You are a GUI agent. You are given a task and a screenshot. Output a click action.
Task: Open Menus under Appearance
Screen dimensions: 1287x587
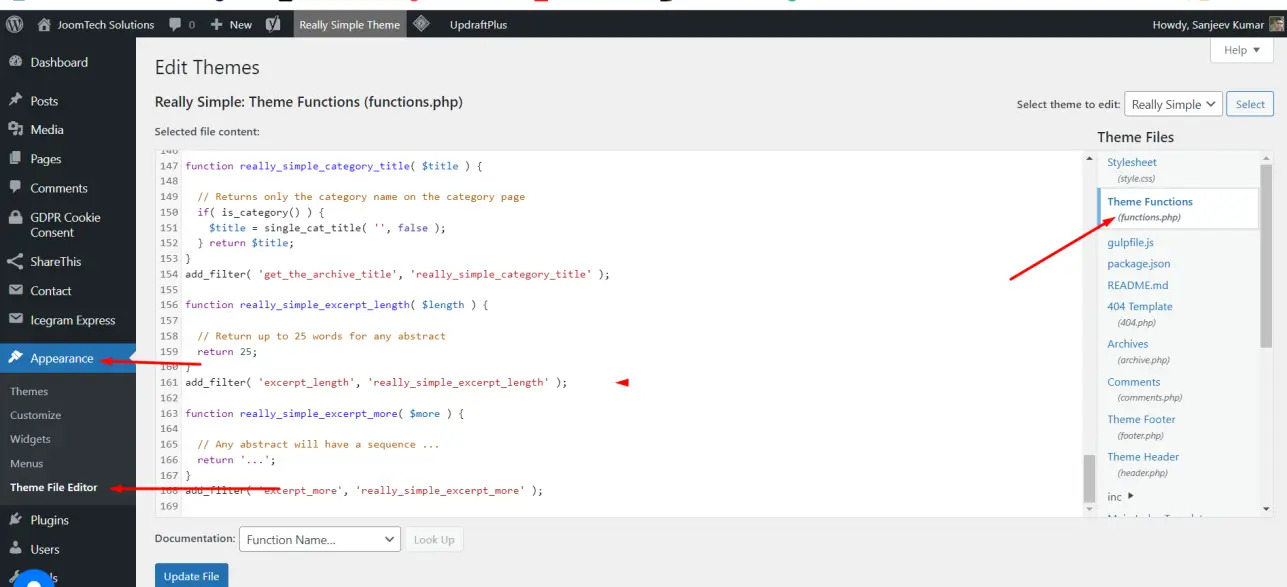(27, 463)
